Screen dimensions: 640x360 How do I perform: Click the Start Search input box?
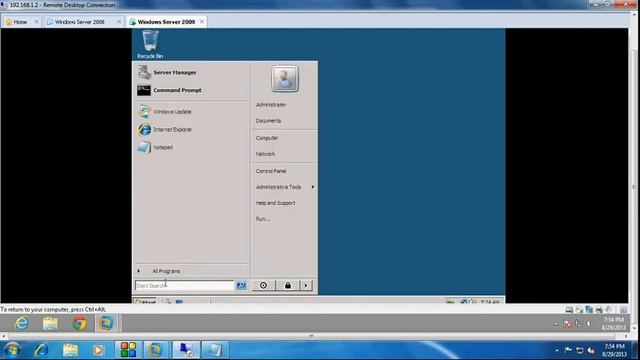[185, 285]
